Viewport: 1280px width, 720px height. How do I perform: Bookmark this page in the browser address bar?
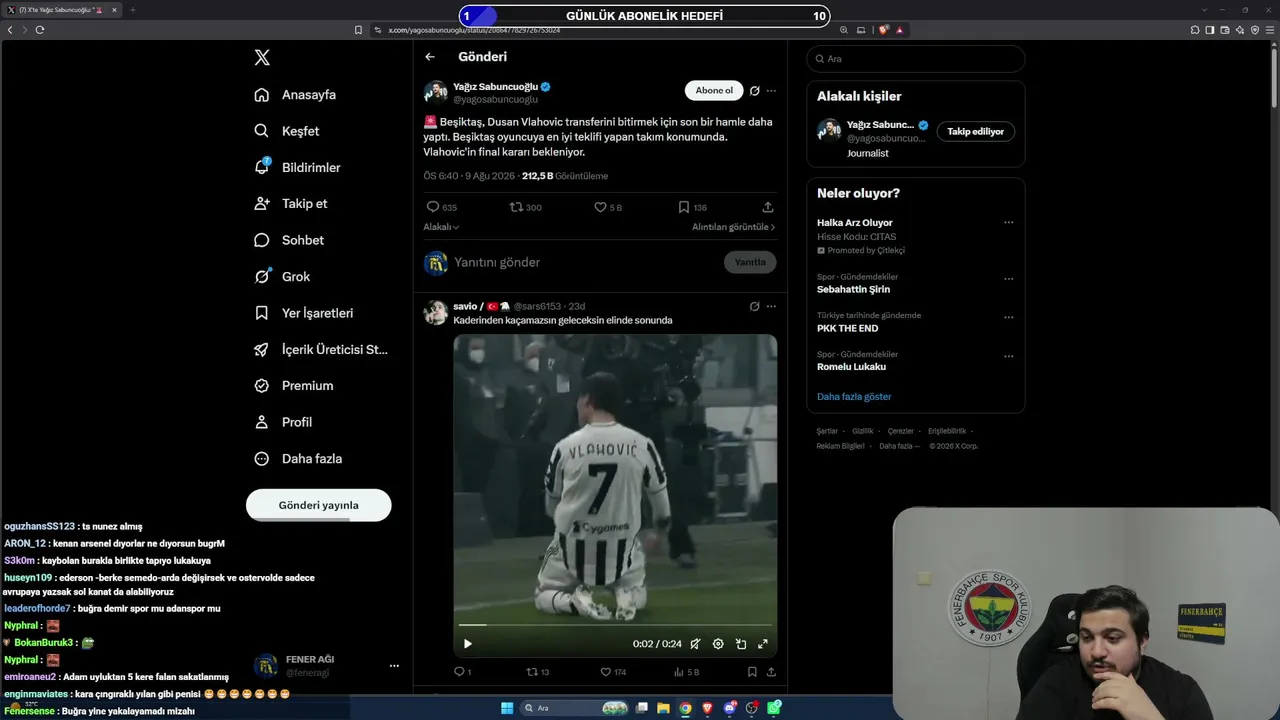click(x=359, y=30)
